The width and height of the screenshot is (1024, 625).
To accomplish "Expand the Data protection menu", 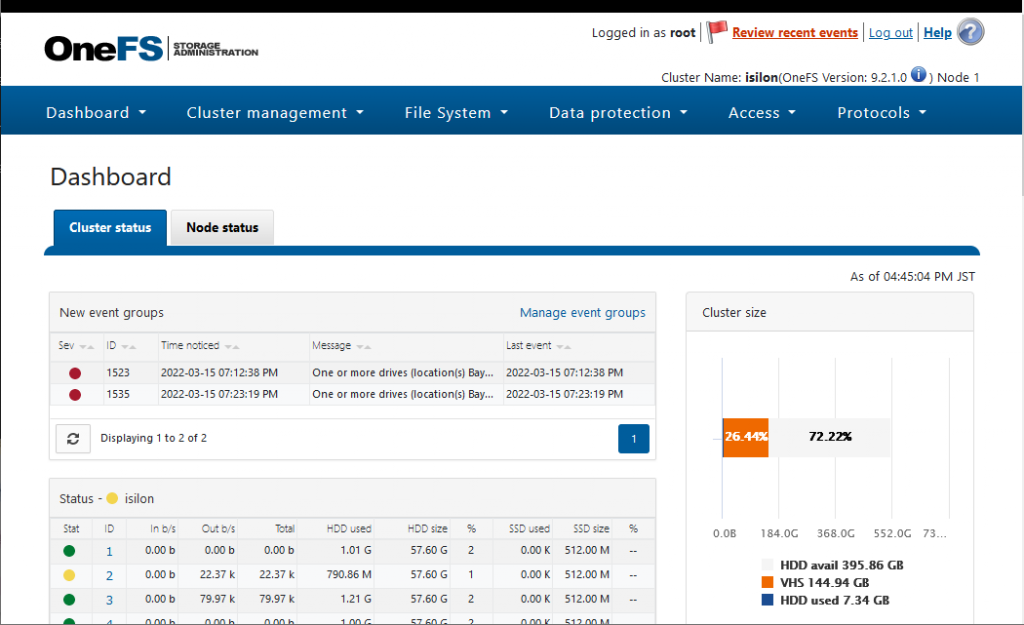I will tap(618, 112).
